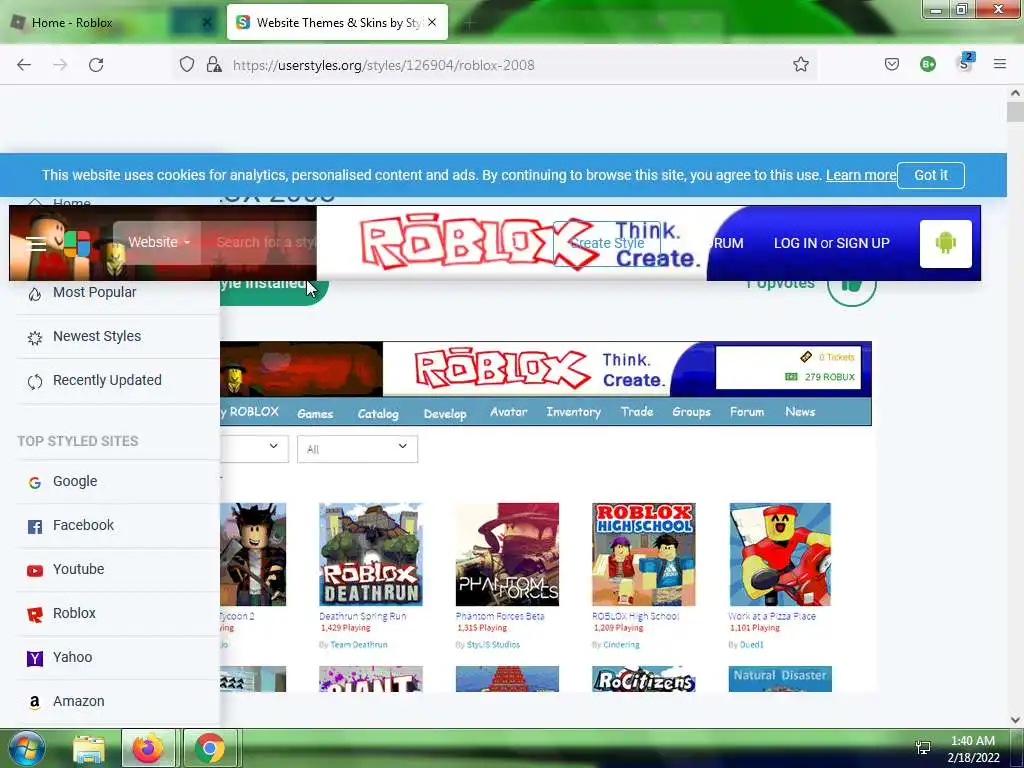
Task: Click the page vertical scrollbar thumb
Action: tap(1015, 112)
